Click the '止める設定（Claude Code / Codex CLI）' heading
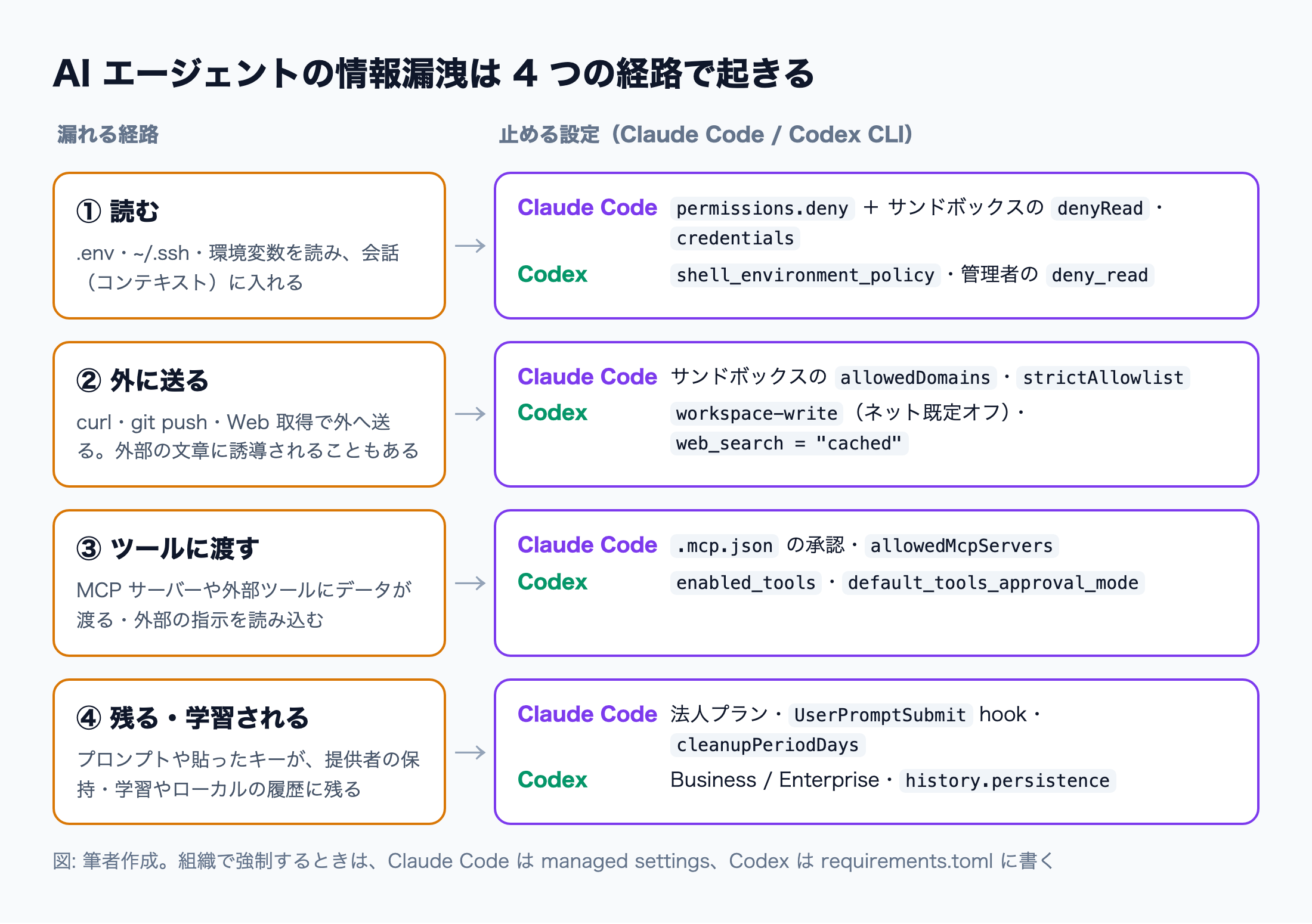Screen dimensions: 1312x924 click(706, 135)
